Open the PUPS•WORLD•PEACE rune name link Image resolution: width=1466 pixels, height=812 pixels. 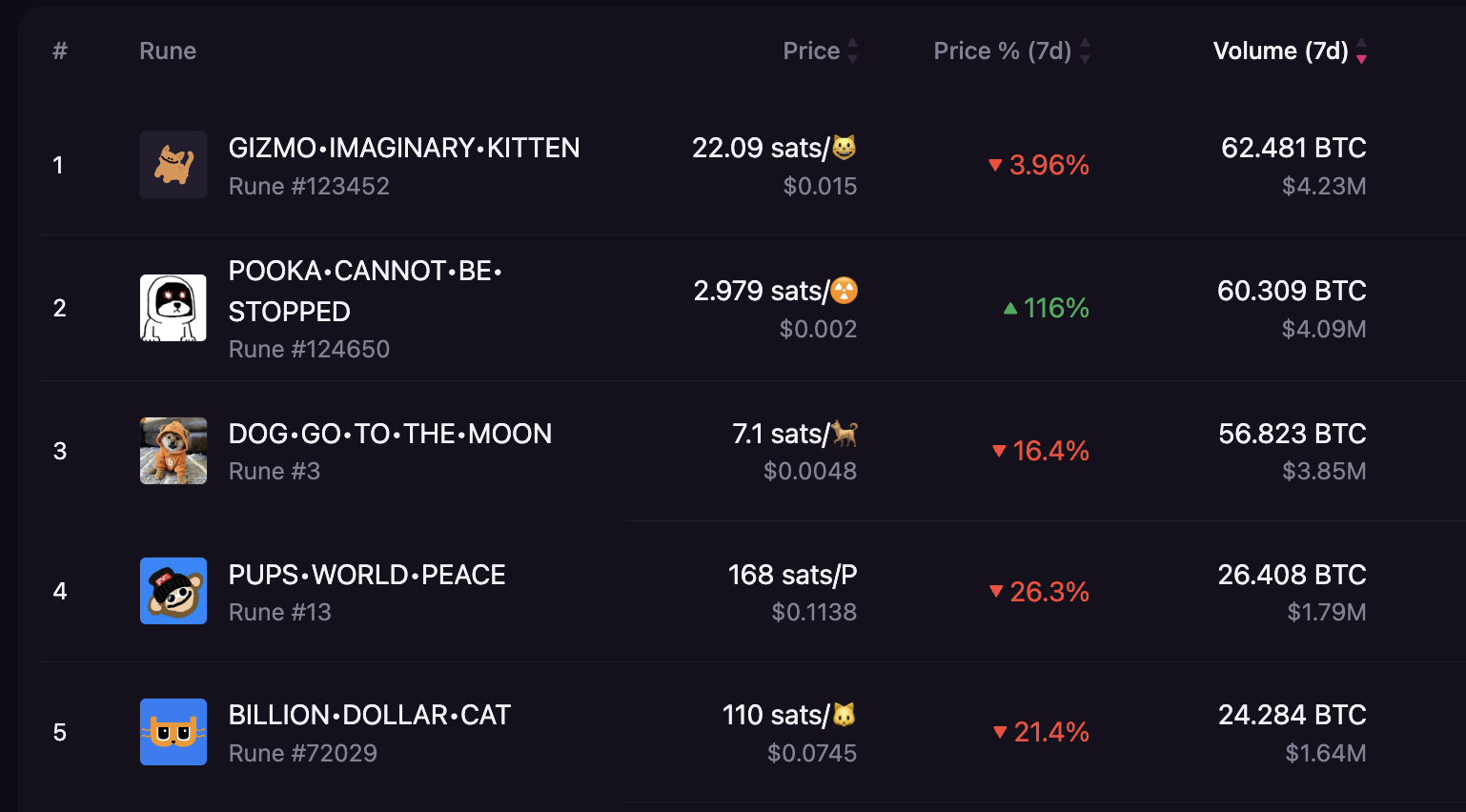[x=367, y=575]
